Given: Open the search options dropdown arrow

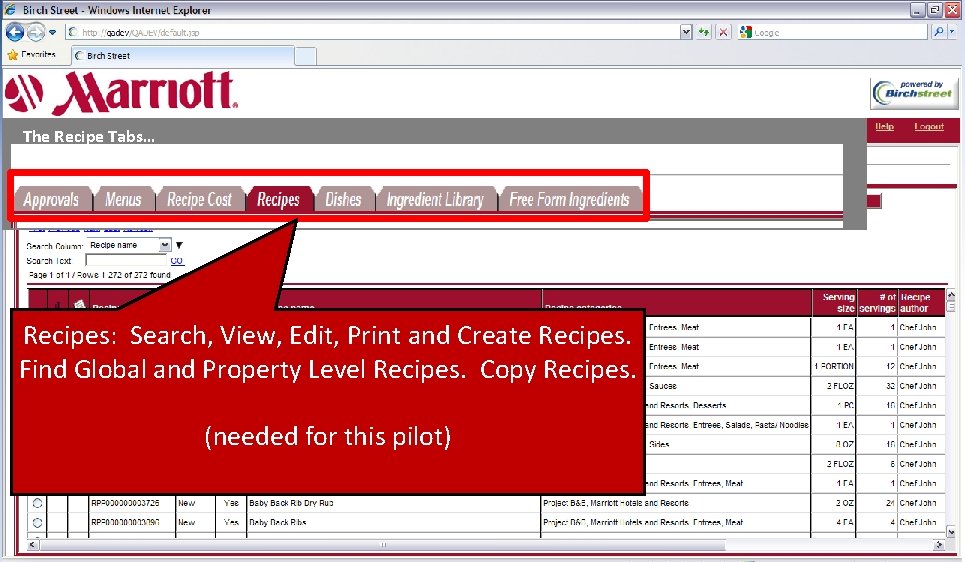Looking at the screenshot, I should (x=953, y=31).
